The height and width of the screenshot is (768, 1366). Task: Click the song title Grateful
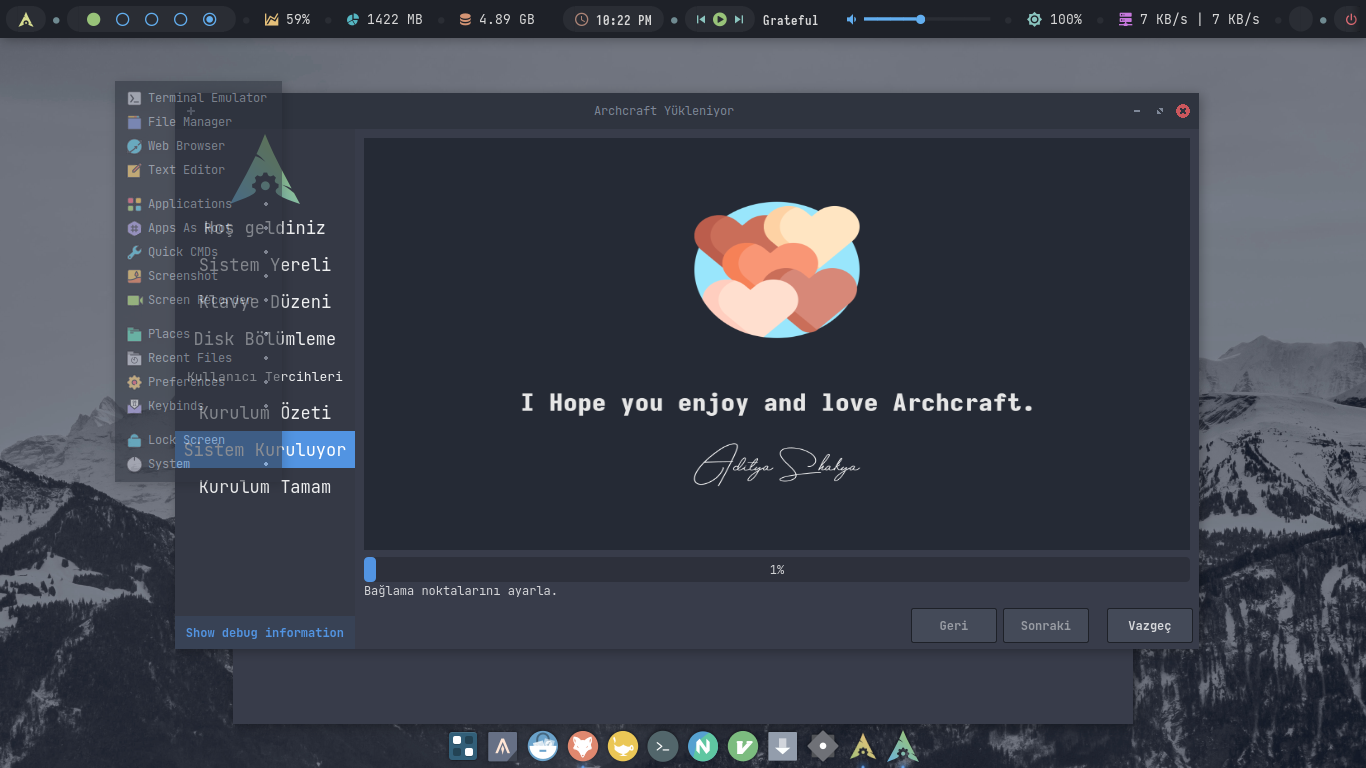790,20
